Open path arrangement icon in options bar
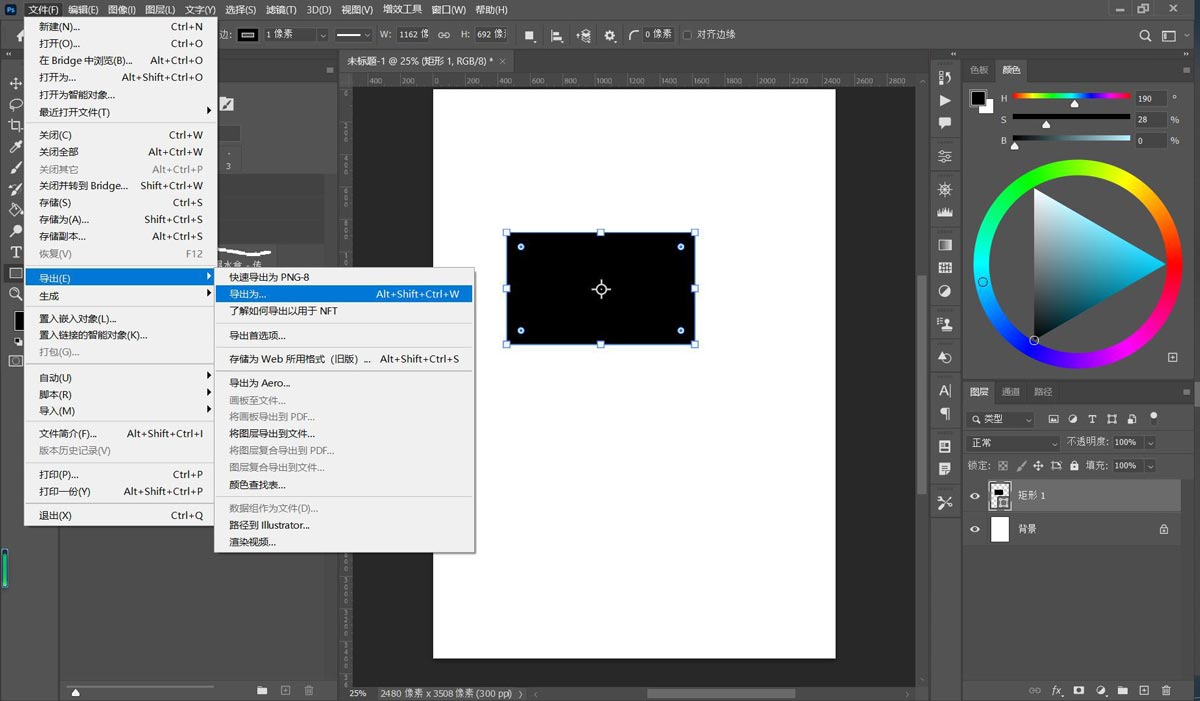Viewport: 1200px width, 701px height. pyautogui.click(x=584, y=35)
